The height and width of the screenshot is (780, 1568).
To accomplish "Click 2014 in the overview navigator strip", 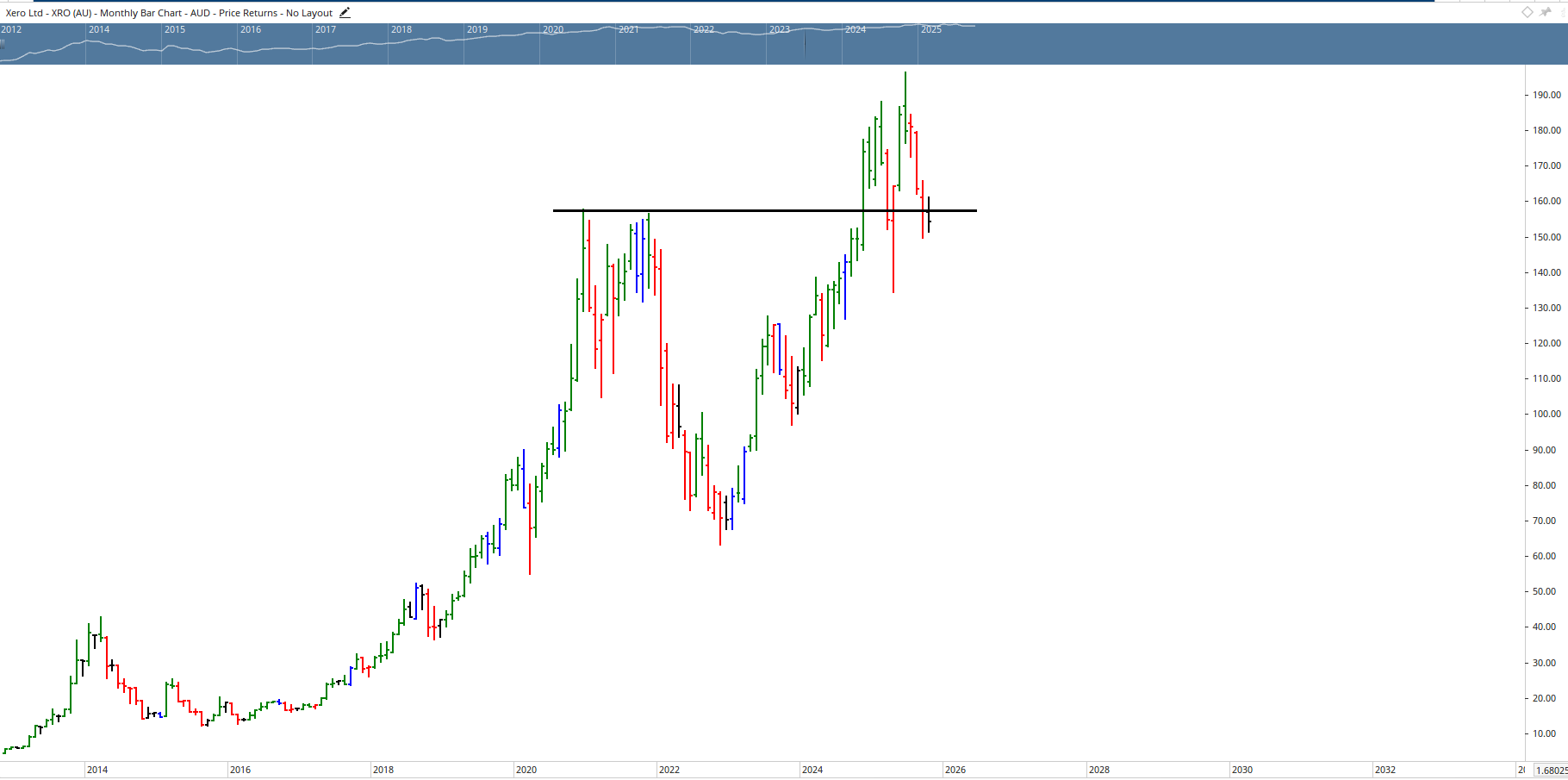I will (x=99, y=29).
